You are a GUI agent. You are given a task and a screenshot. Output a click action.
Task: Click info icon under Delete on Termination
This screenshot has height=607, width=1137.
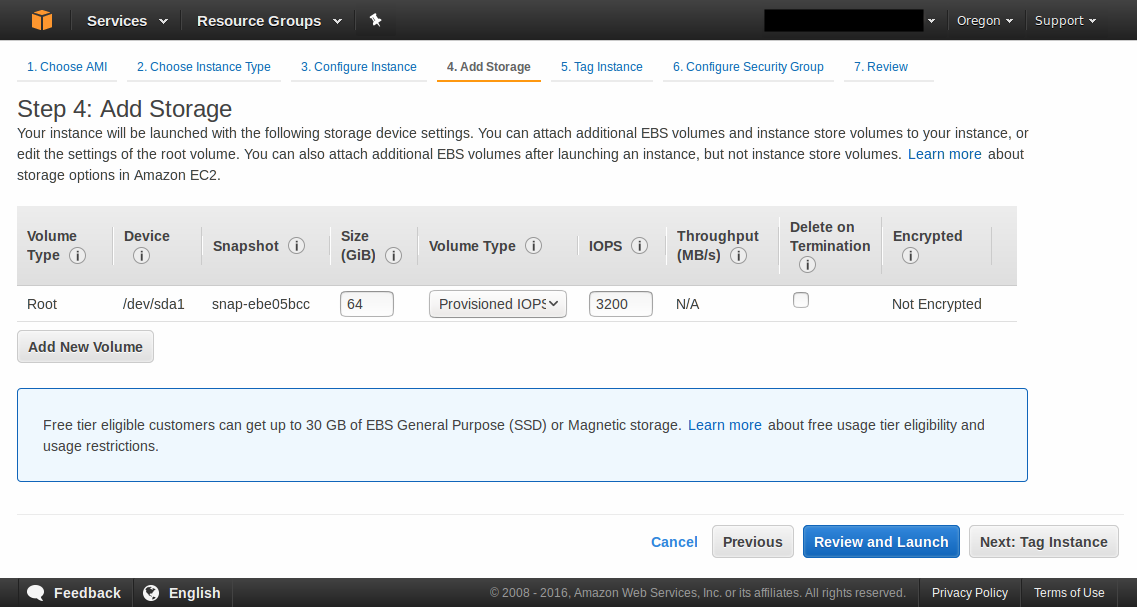[x=807, y=265]
